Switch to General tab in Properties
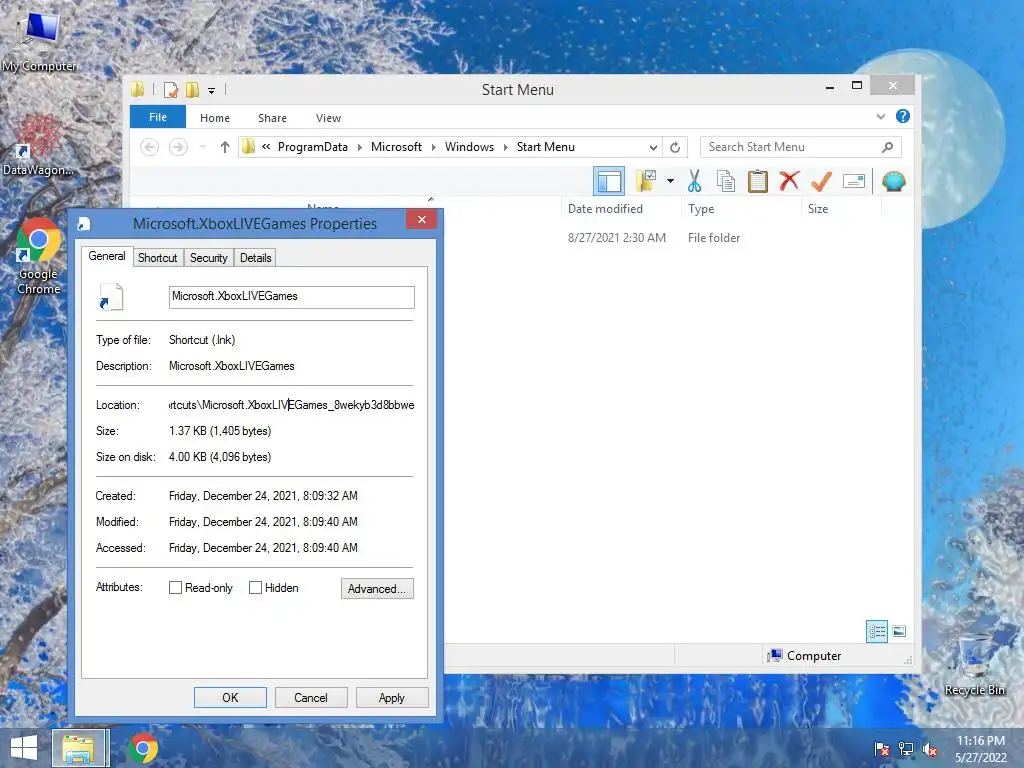This screenshot has width=1024, height=768. click(x=107, y=256)
